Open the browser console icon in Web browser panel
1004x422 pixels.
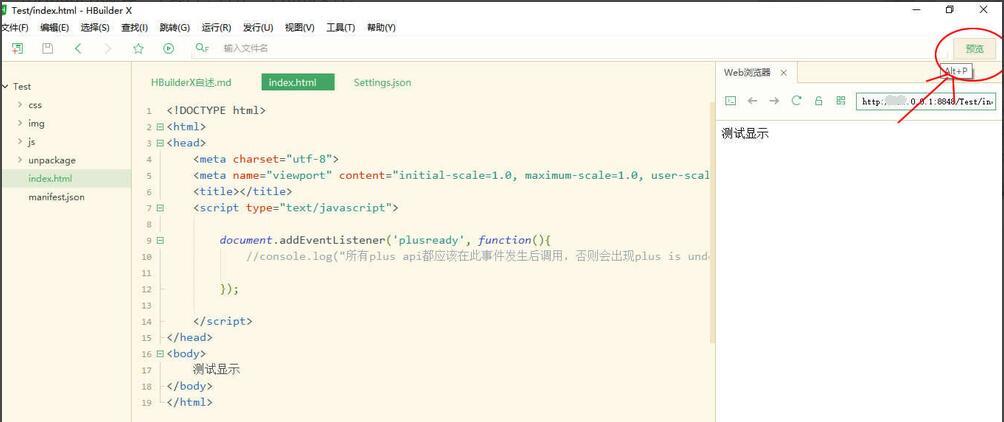click(731, 101)
